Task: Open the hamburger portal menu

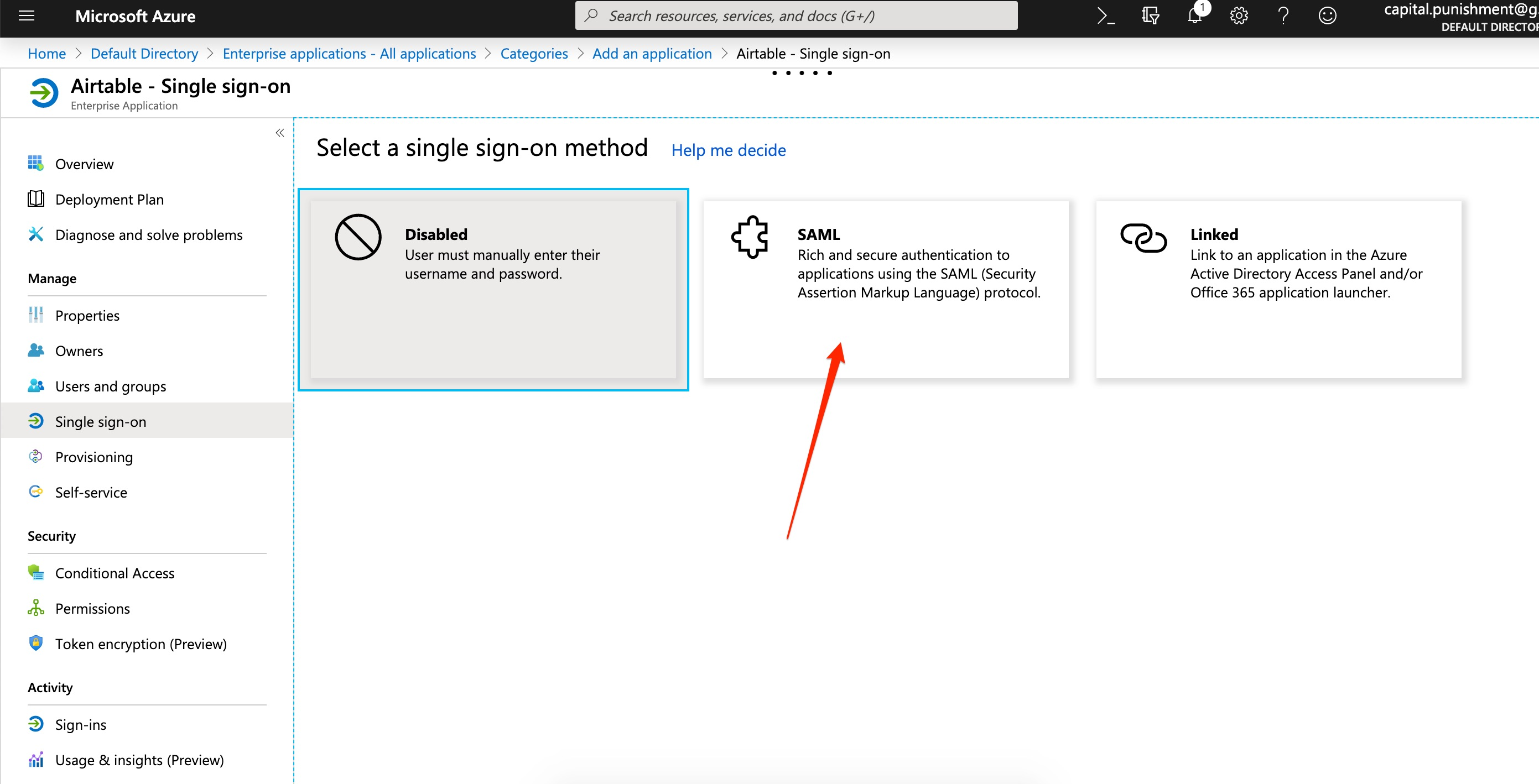Action: [27, 16]
